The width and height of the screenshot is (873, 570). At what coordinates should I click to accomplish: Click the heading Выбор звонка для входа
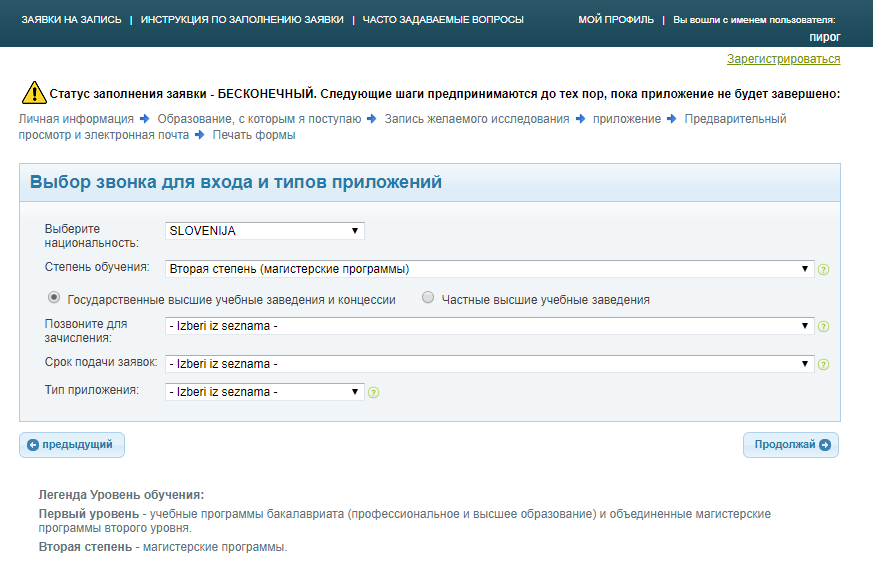pyautogui.click(x=236, y=182)
